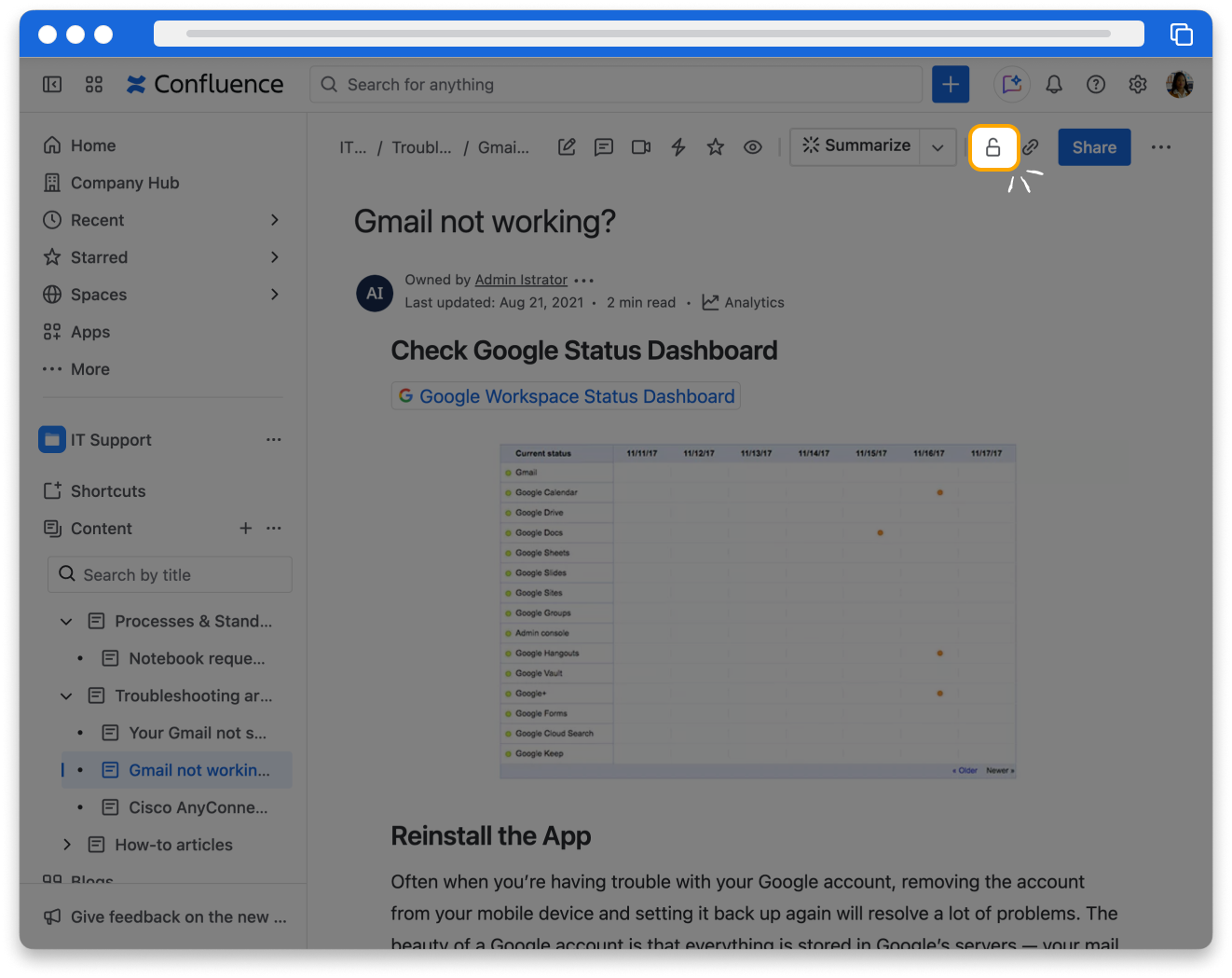Open Content ellipsis menu
Screen dimensions: 1232x978
click(274, 529)
